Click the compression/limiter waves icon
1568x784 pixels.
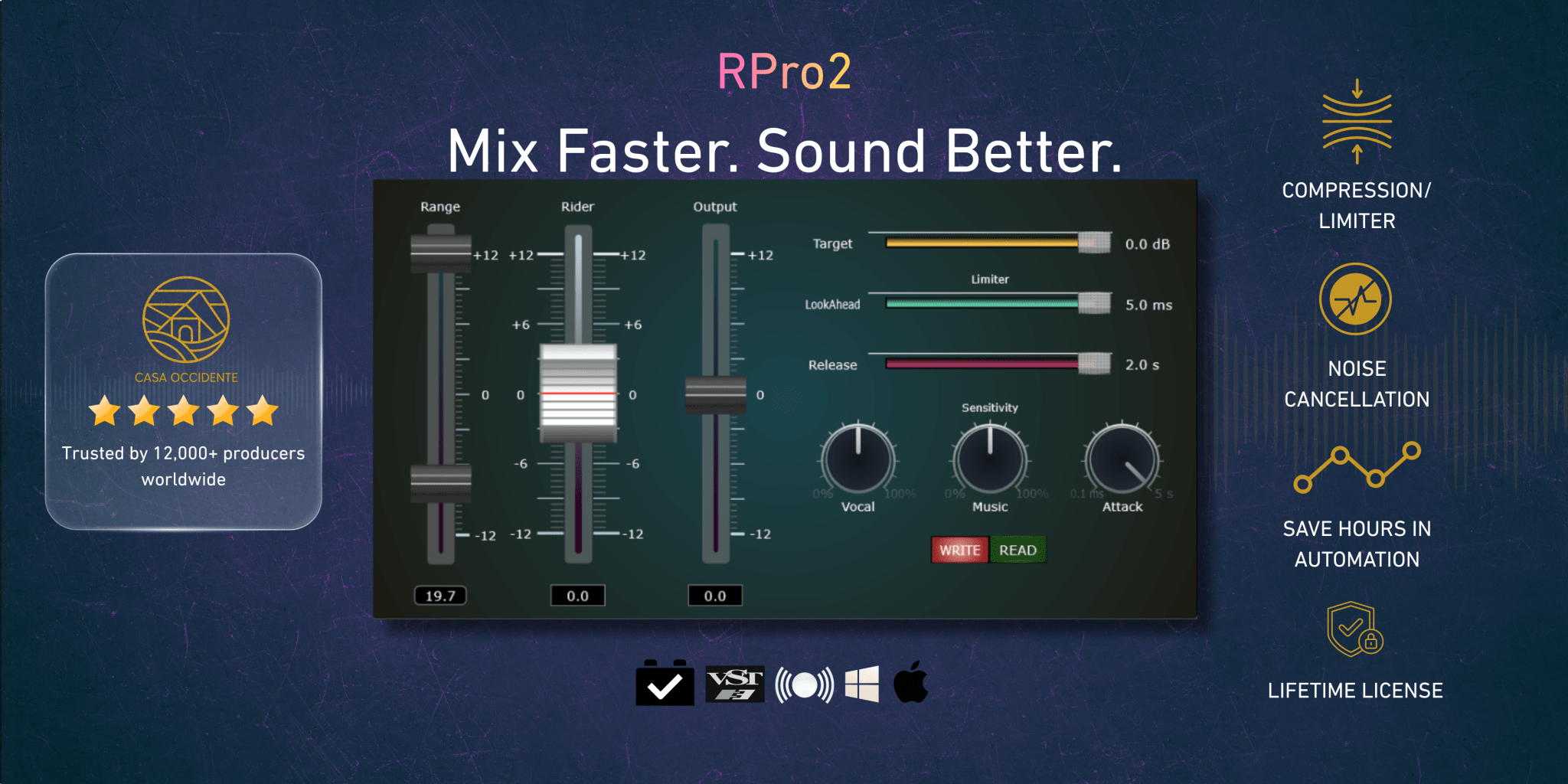point(1357,121)
